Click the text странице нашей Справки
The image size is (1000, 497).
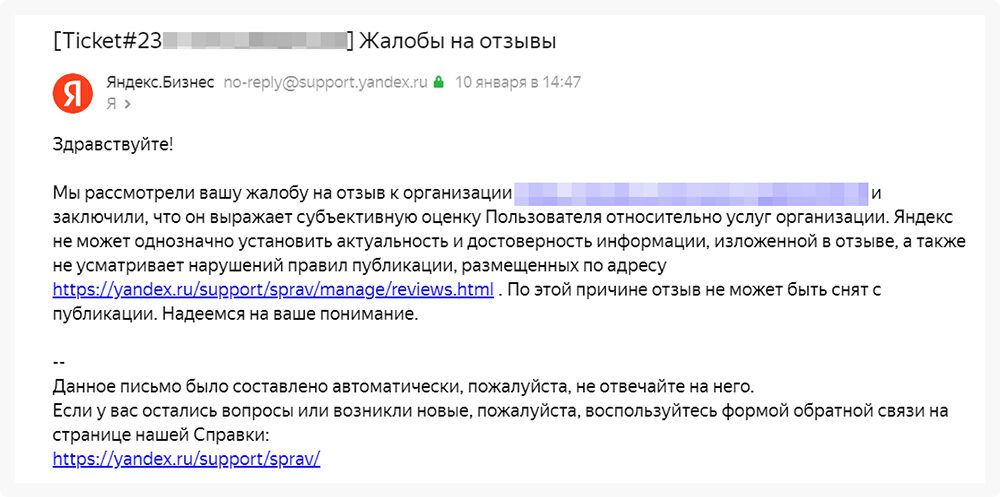pos(161,435)
